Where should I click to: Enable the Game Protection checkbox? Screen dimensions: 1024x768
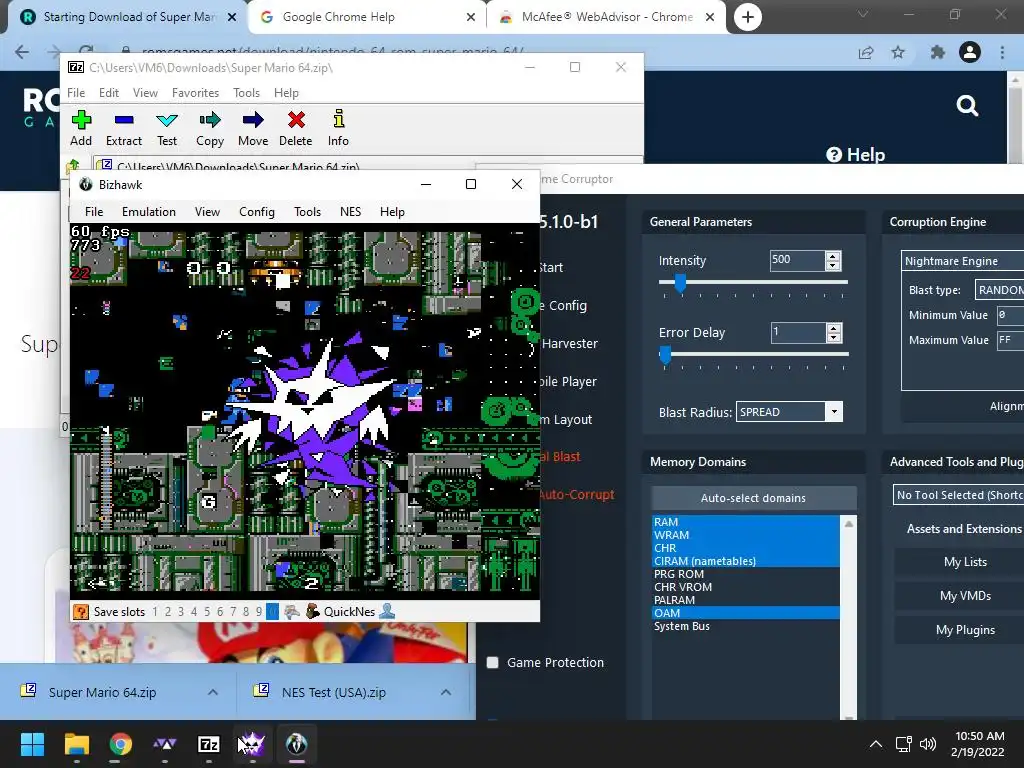coord(492,662)
